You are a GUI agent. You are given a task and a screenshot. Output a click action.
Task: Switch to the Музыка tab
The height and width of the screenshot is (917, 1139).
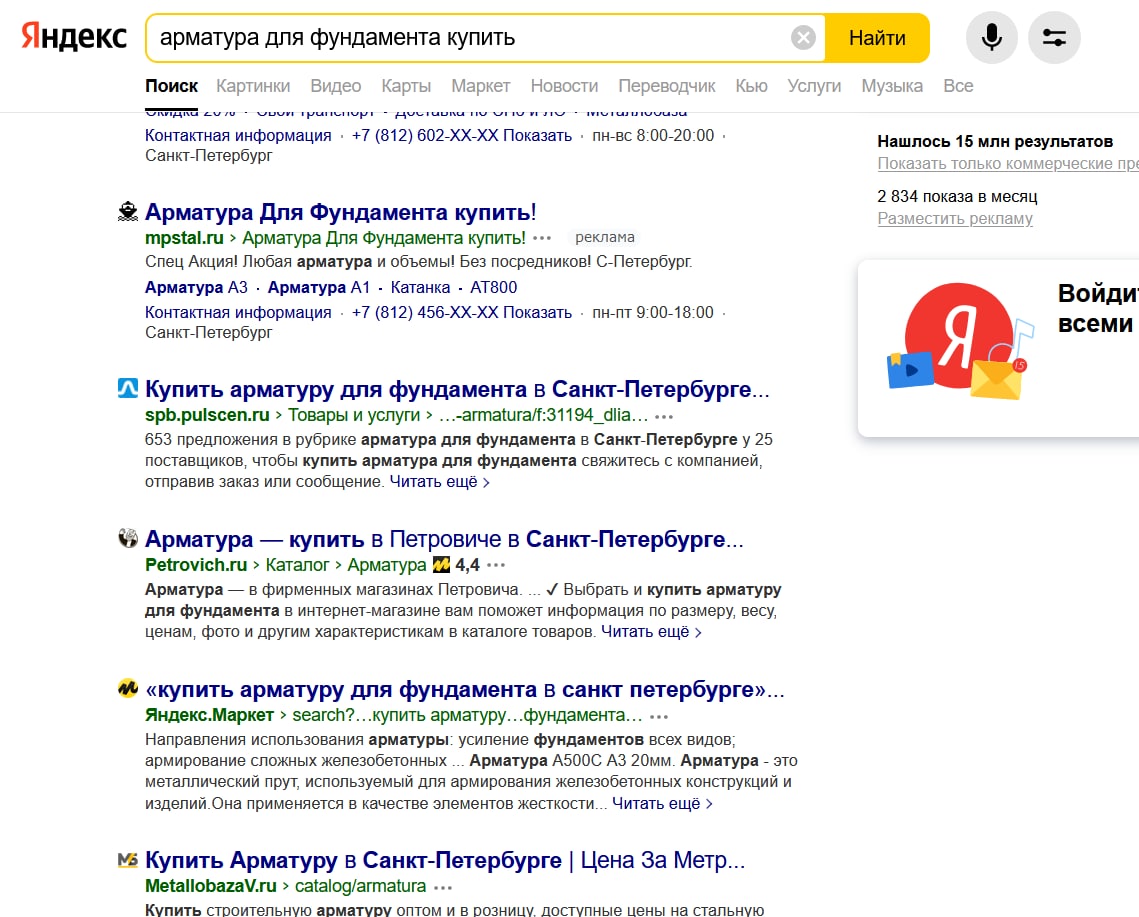tap(892, 86)
